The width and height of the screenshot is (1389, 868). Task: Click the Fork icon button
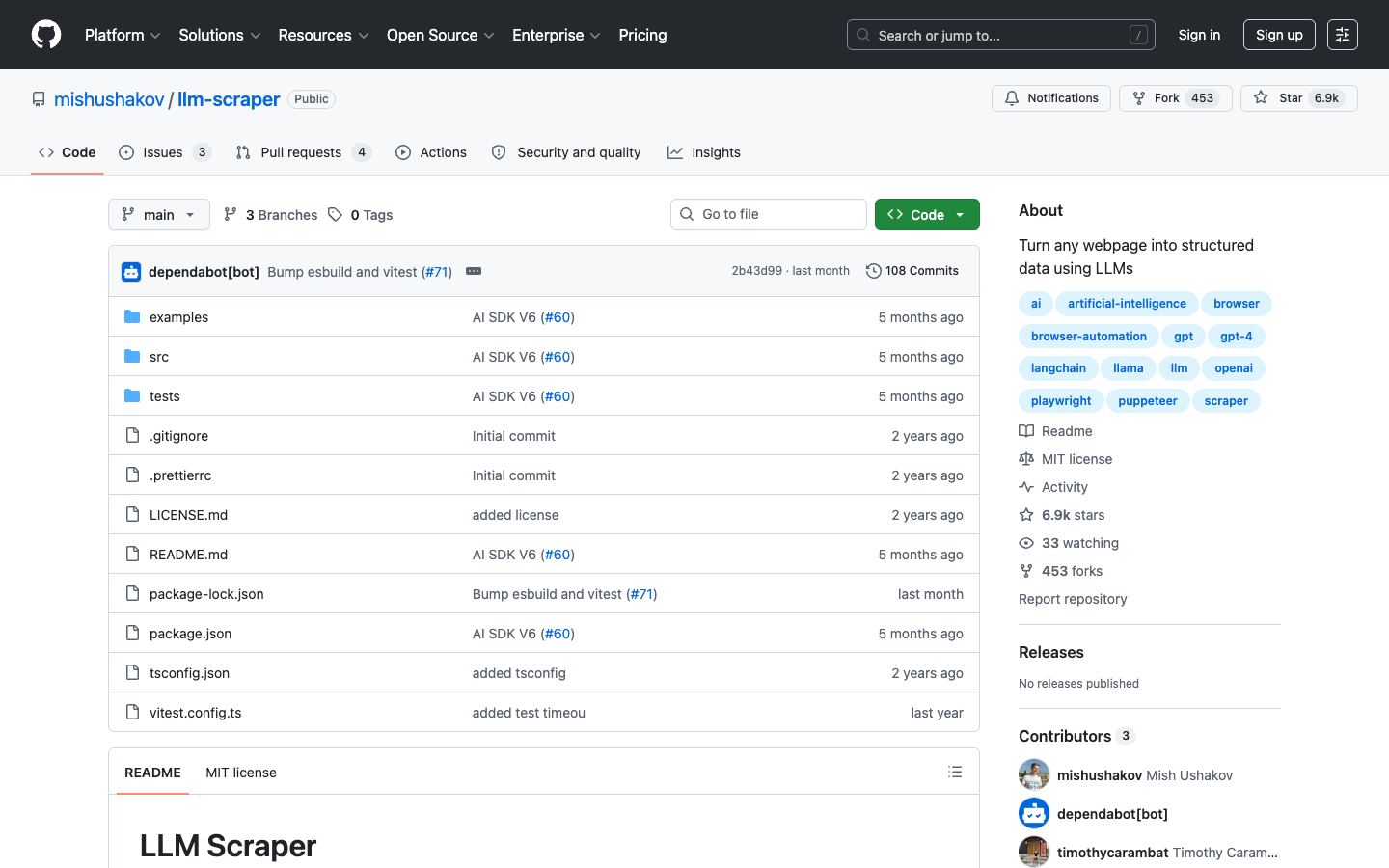pos(1175,98)
